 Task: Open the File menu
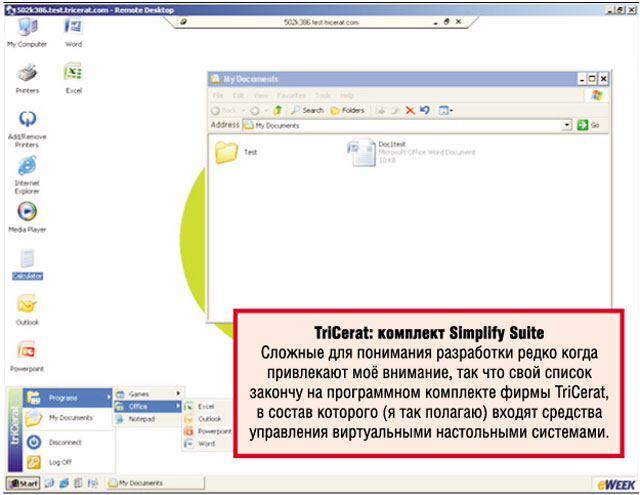[218, 95]
